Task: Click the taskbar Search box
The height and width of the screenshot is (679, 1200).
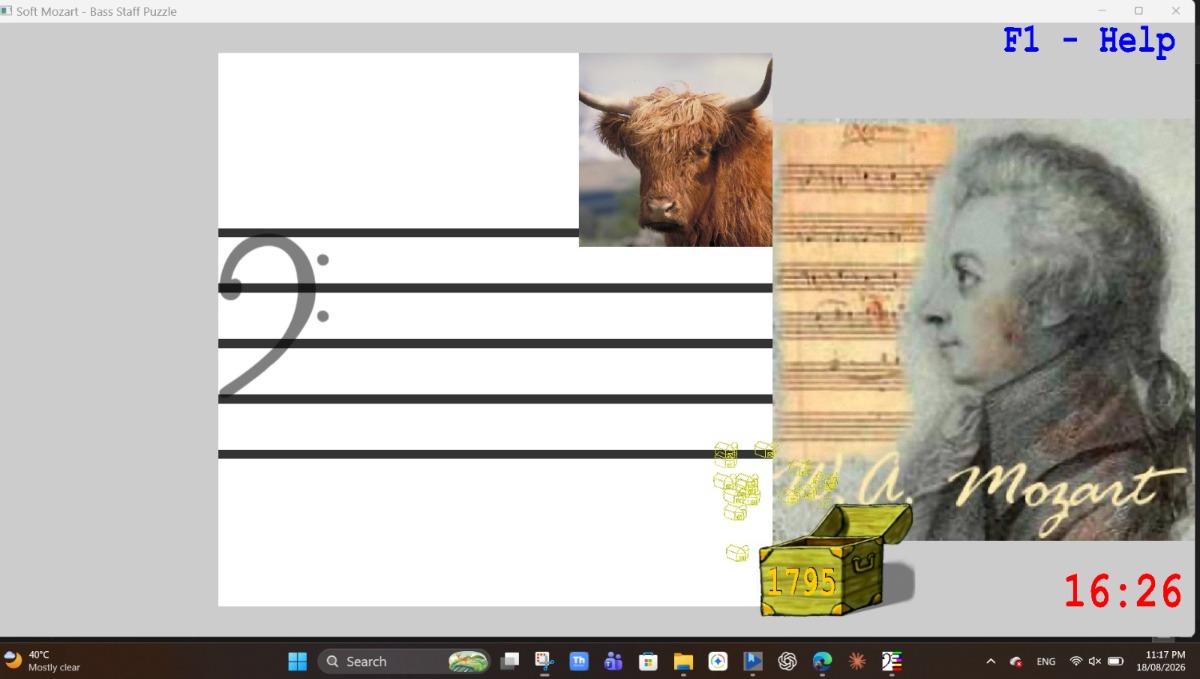Action: click(x=404, y=661)
